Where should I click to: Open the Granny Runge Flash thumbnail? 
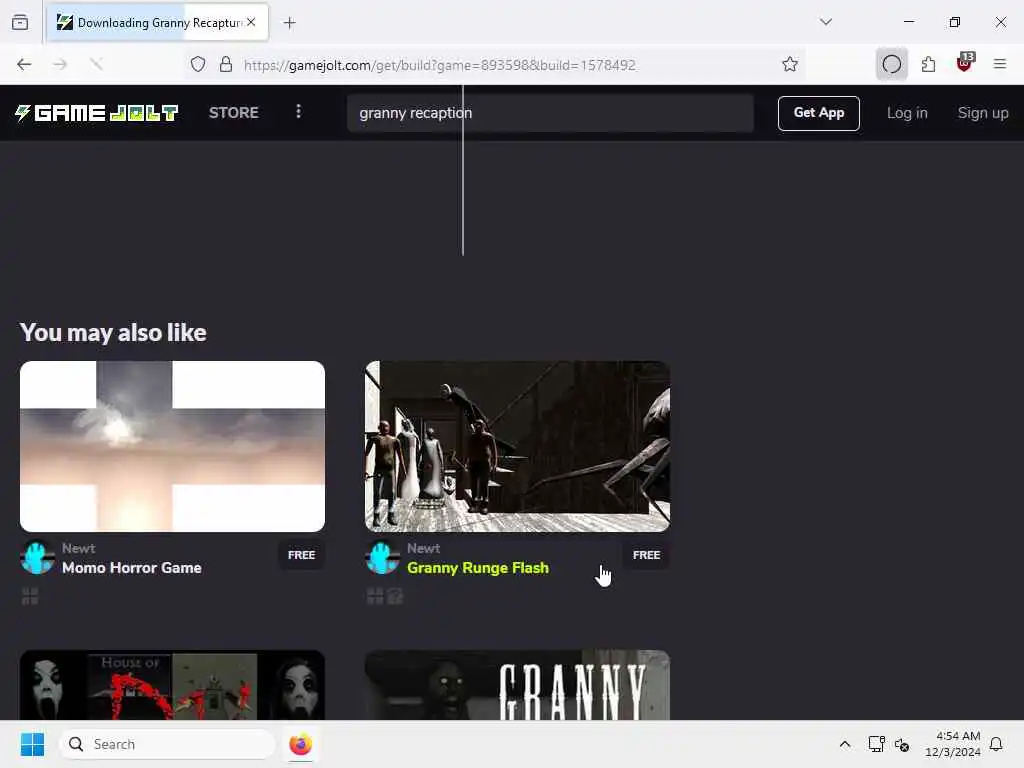517,446
